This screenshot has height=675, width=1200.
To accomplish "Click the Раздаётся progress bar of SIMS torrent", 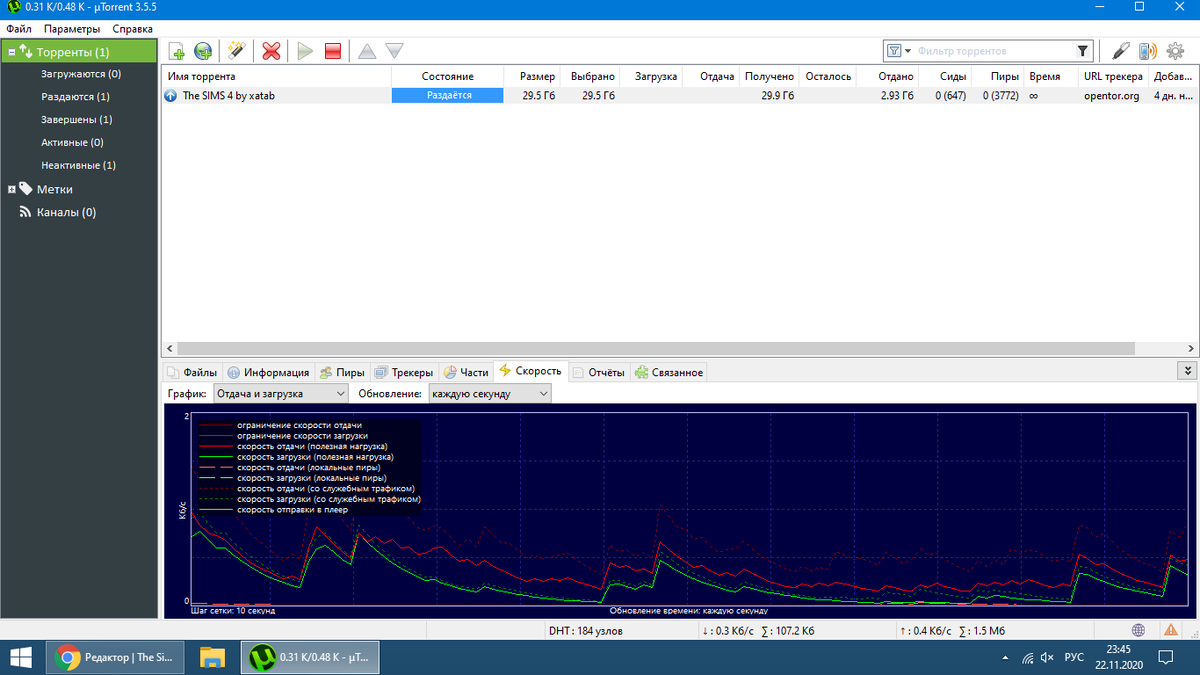I will (447, 96).
